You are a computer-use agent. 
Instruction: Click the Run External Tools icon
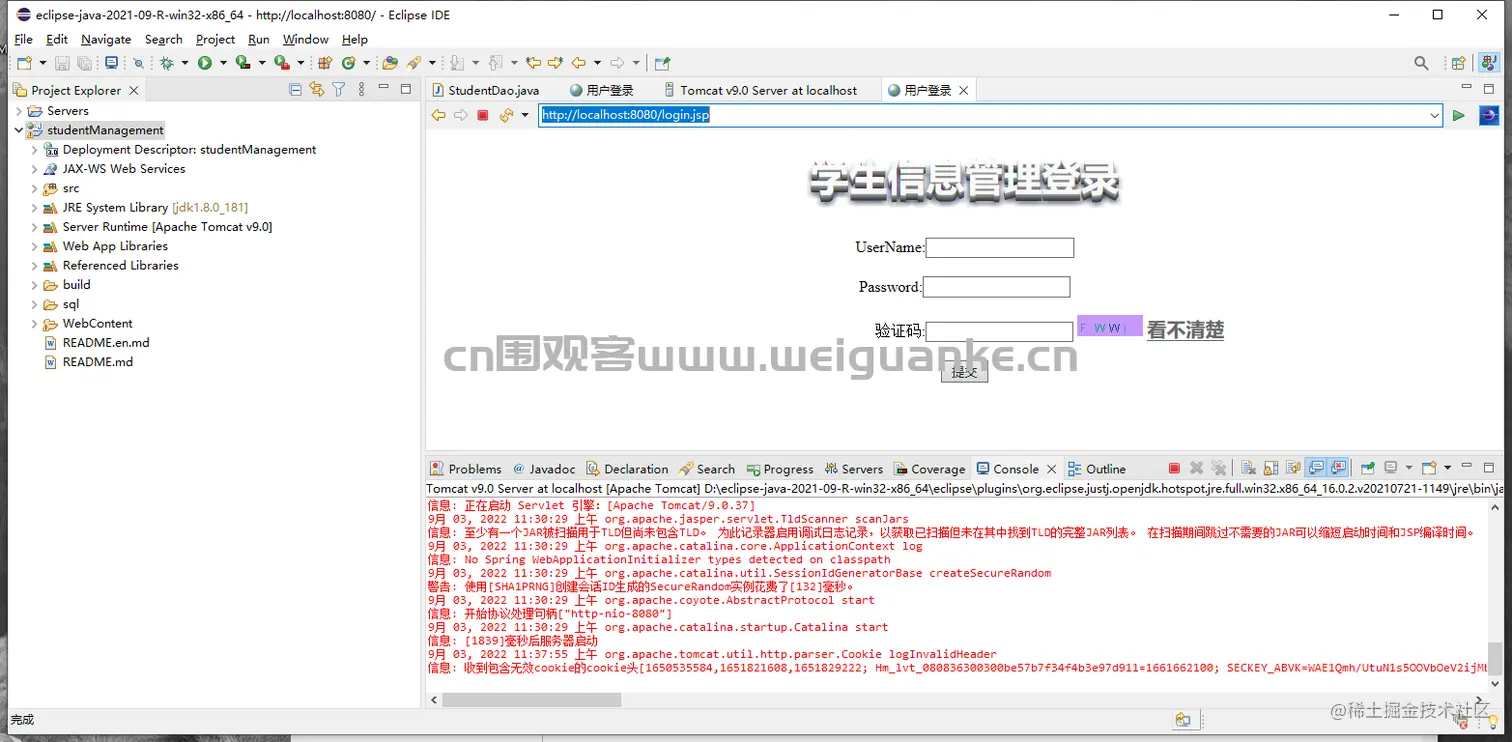[x=281, y=63]
